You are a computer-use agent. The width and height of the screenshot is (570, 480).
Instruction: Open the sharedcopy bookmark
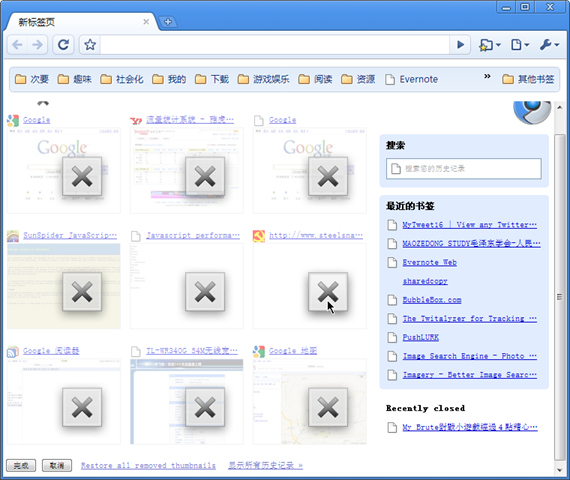point(425,281)
